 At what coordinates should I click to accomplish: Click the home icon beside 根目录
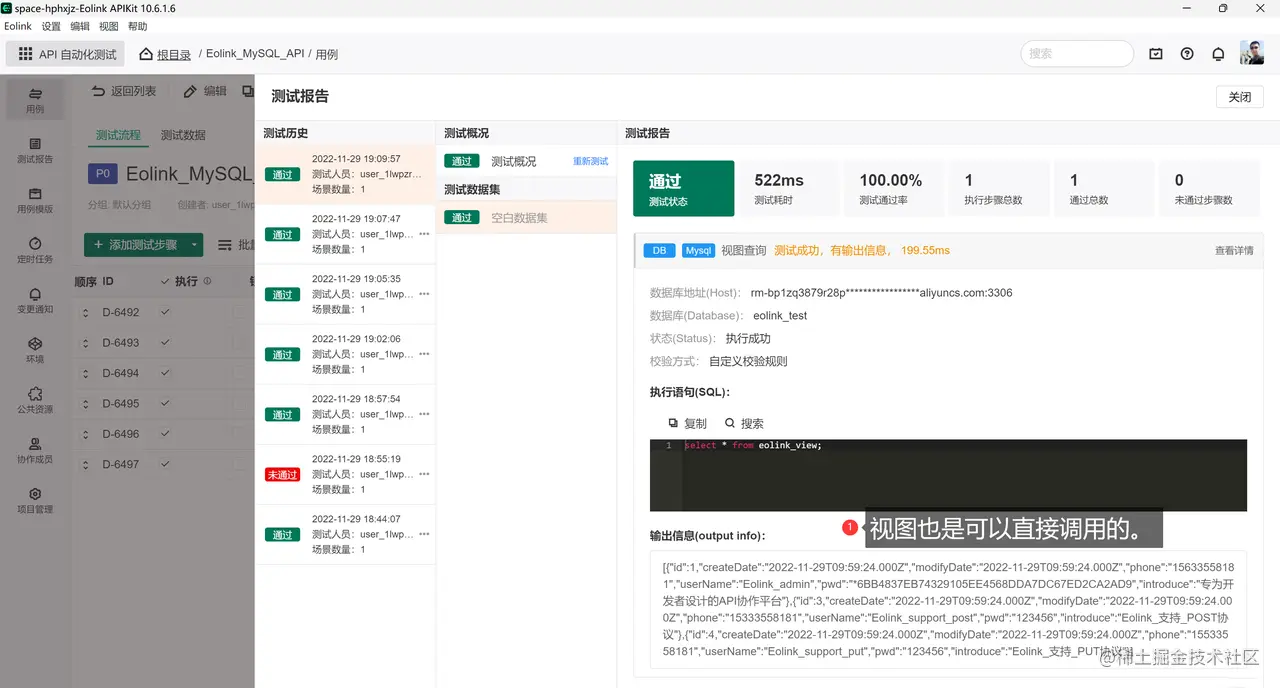tap(146, 54)
